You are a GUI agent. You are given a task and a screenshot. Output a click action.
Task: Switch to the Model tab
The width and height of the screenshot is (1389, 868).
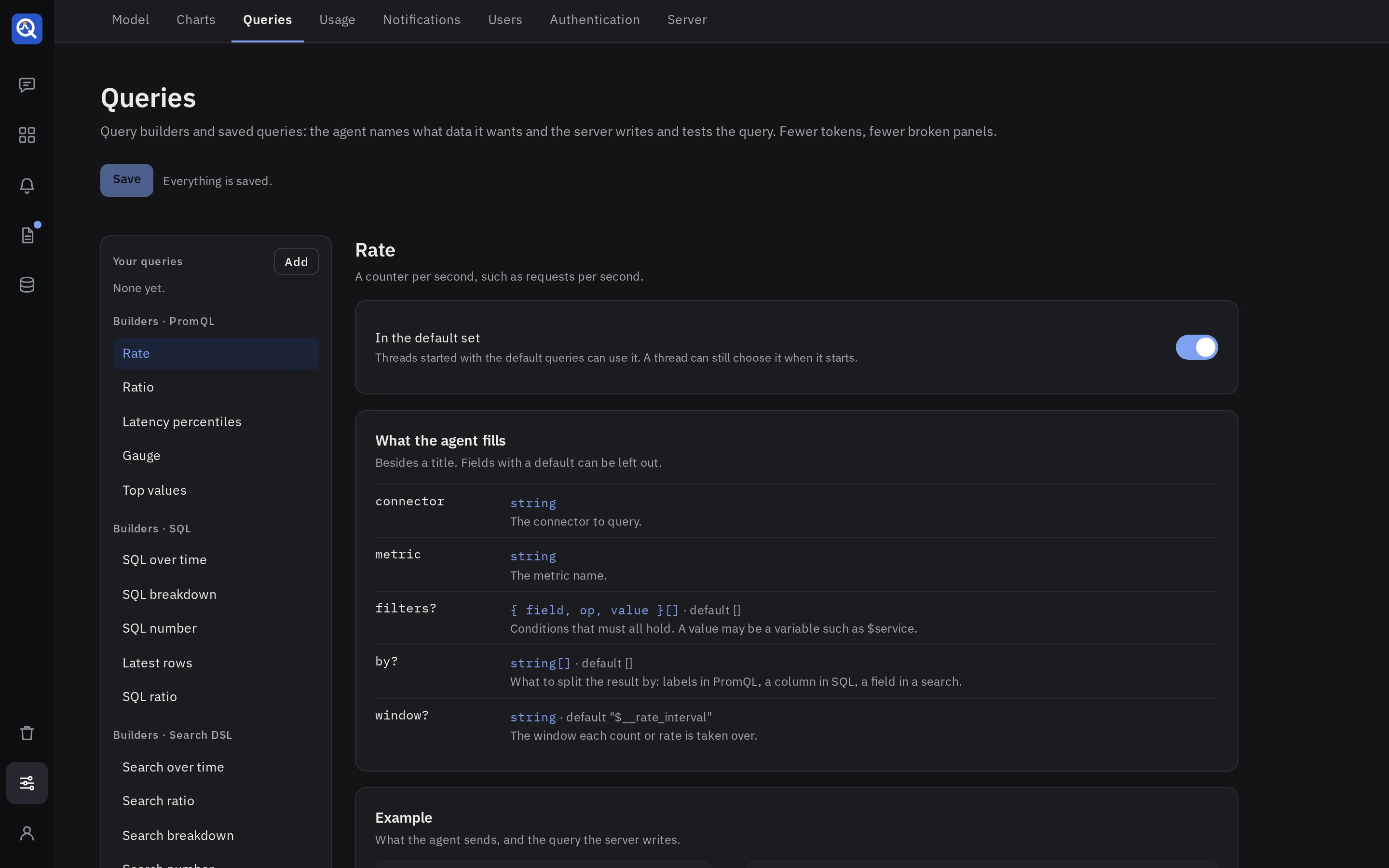pos(130,20)
